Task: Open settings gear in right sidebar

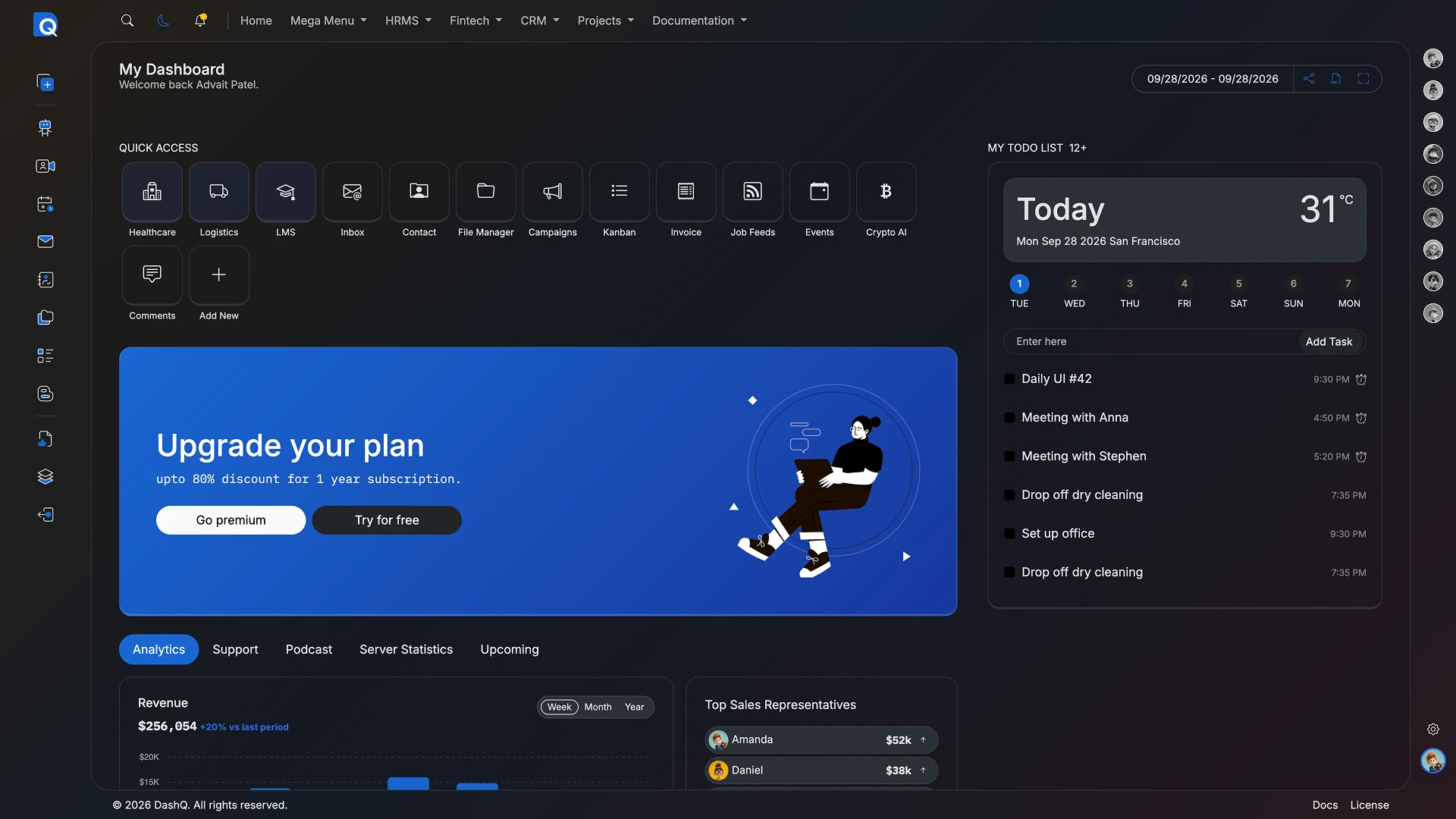Action: point(1433,730)
